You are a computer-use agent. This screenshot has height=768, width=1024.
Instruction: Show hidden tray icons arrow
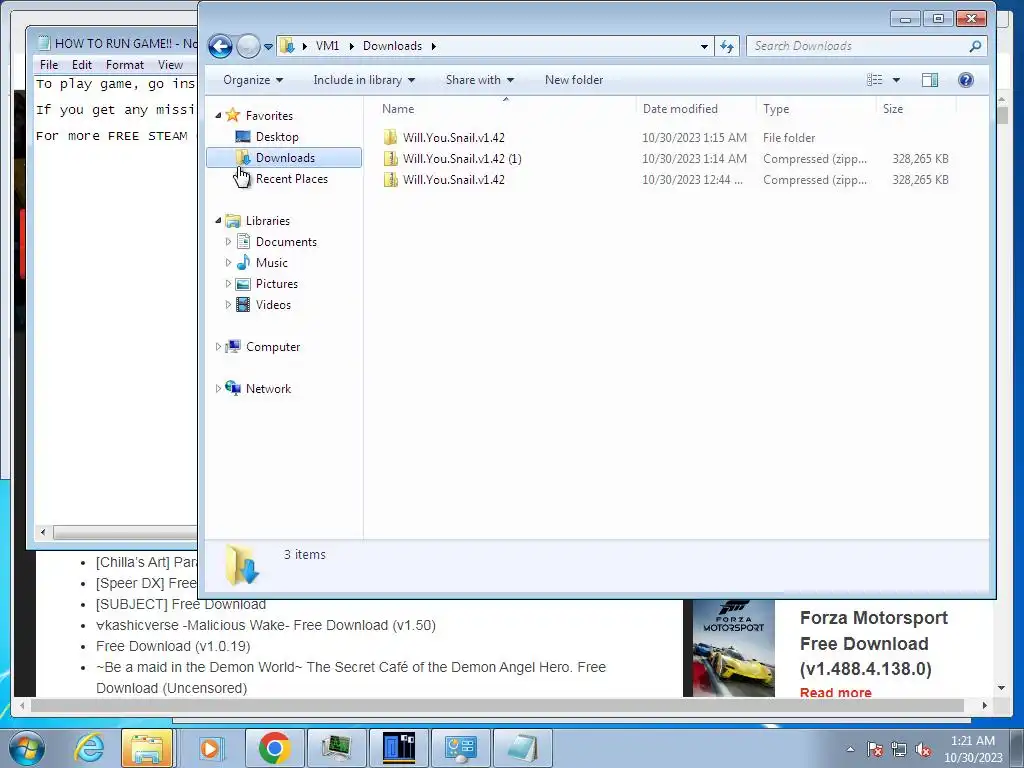[850, 749]
